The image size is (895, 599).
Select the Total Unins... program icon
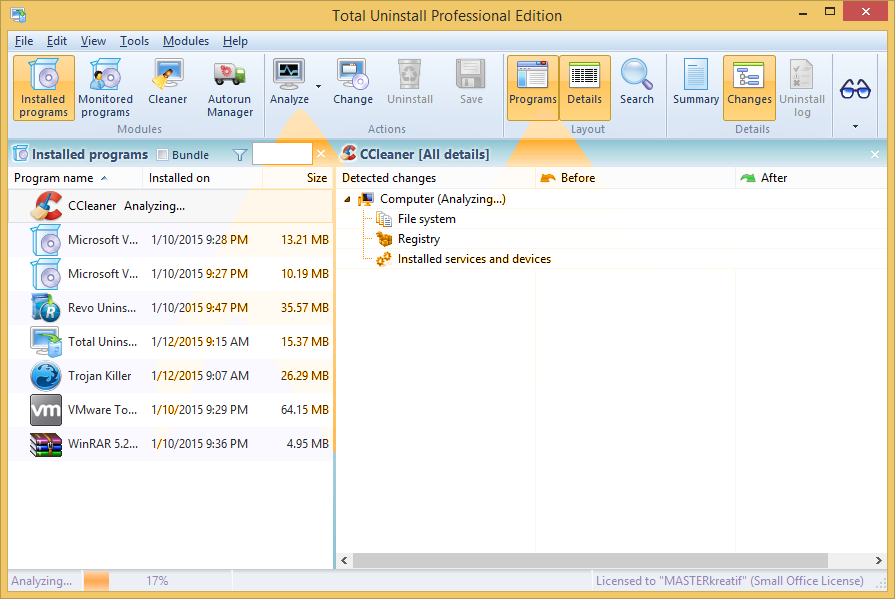click(46, 342)
